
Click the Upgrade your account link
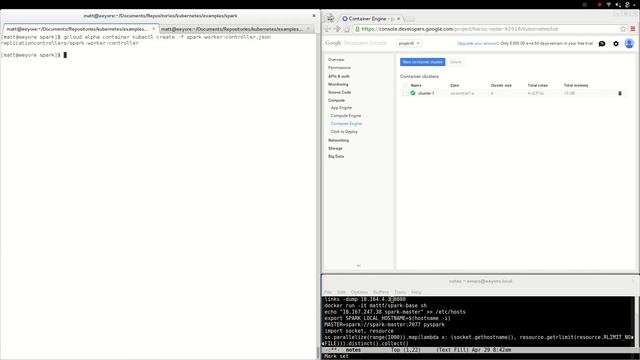(478, 43)
